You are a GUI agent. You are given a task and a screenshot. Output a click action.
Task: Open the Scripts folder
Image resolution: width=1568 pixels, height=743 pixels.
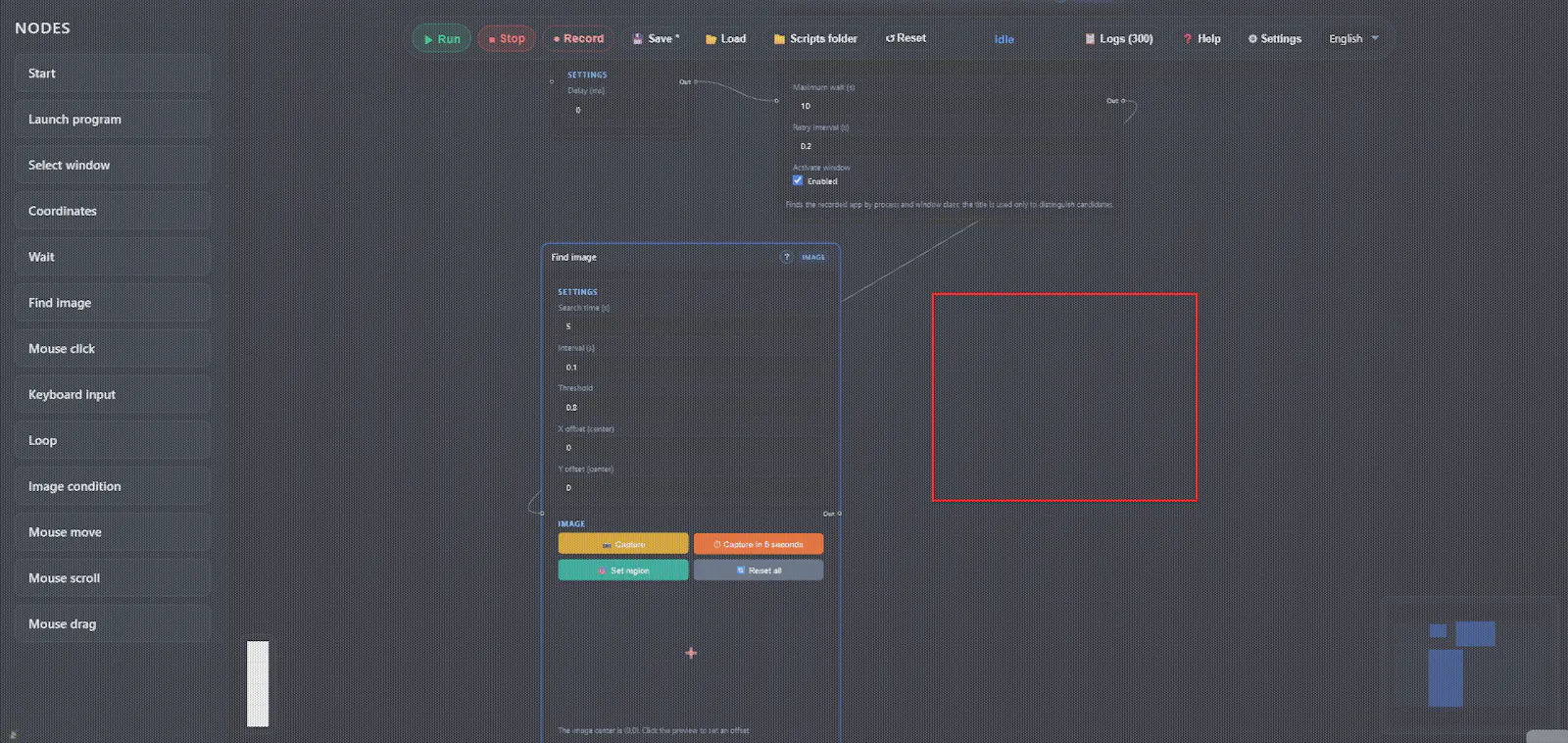(x=815, y=38)
